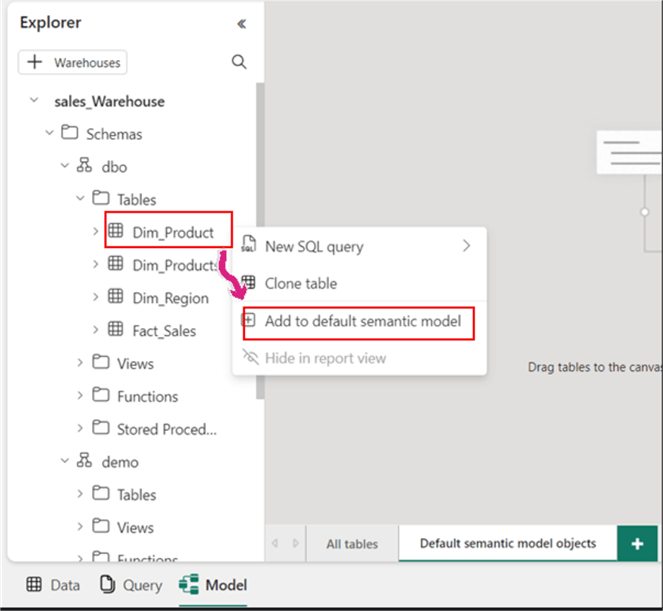Add a new layout with green plus
This screenshot has width=663, height=611.
637,544
